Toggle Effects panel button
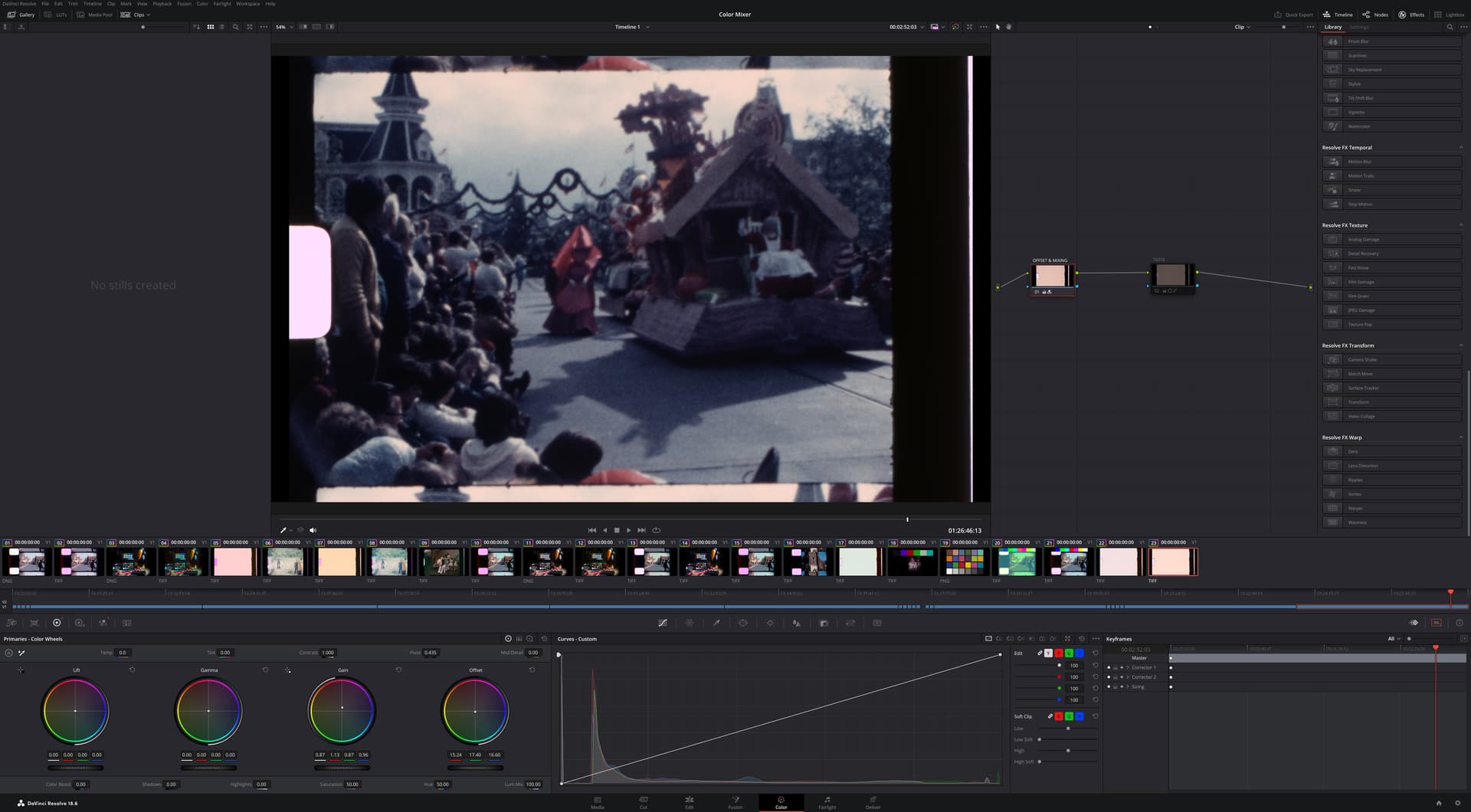The height and width of the screenshot is (812, 1471). click(1411, 15)
